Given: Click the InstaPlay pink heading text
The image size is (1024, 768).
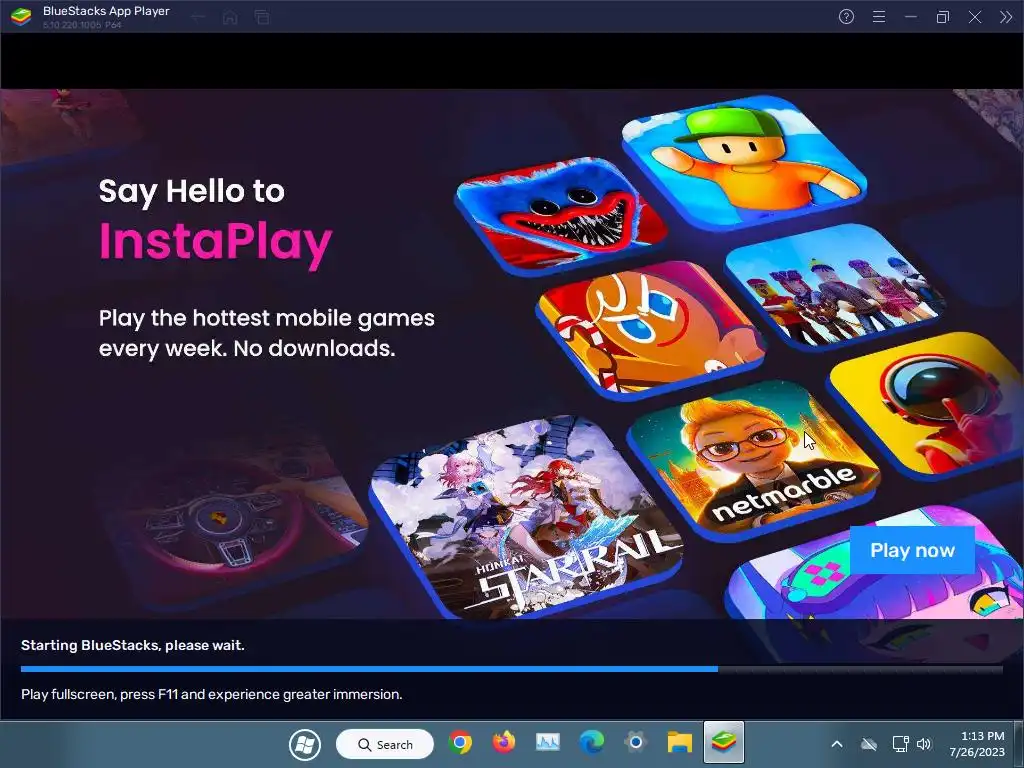Looking at the screenshot, I should (216, 243).
